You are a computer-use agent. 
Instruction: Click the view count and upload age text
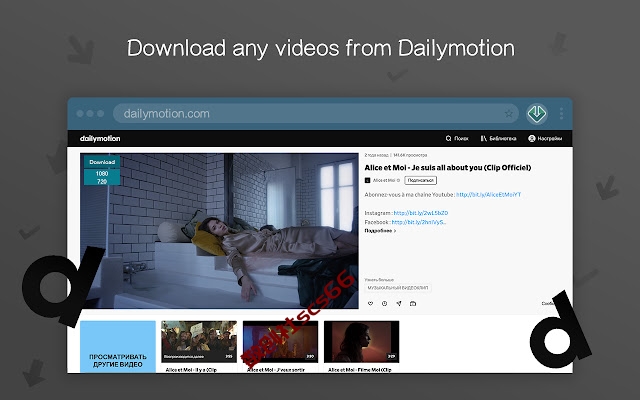(x=396, y=155)
